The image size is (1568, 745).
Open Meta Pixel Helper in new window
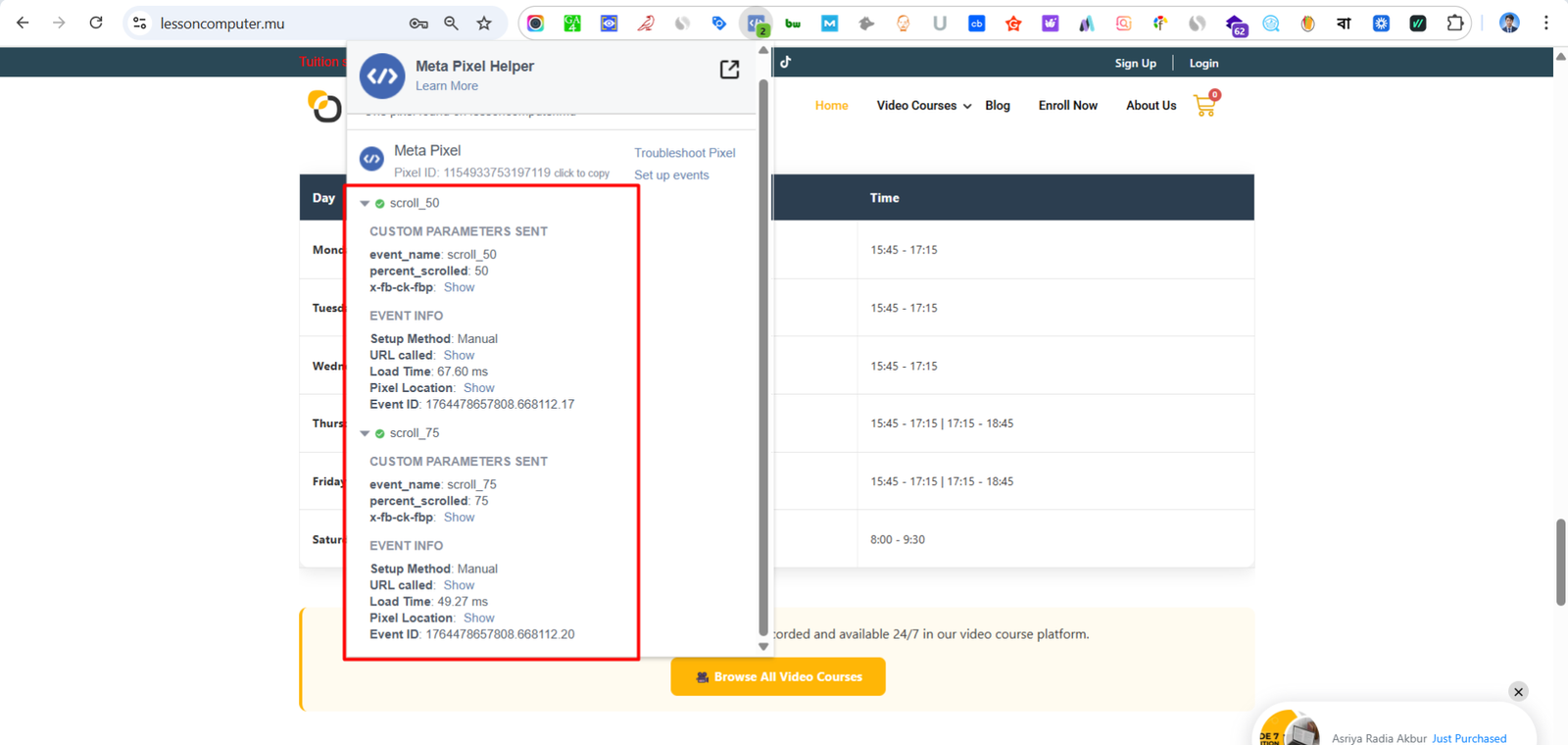pyautogui.click(x=729, y=69)
